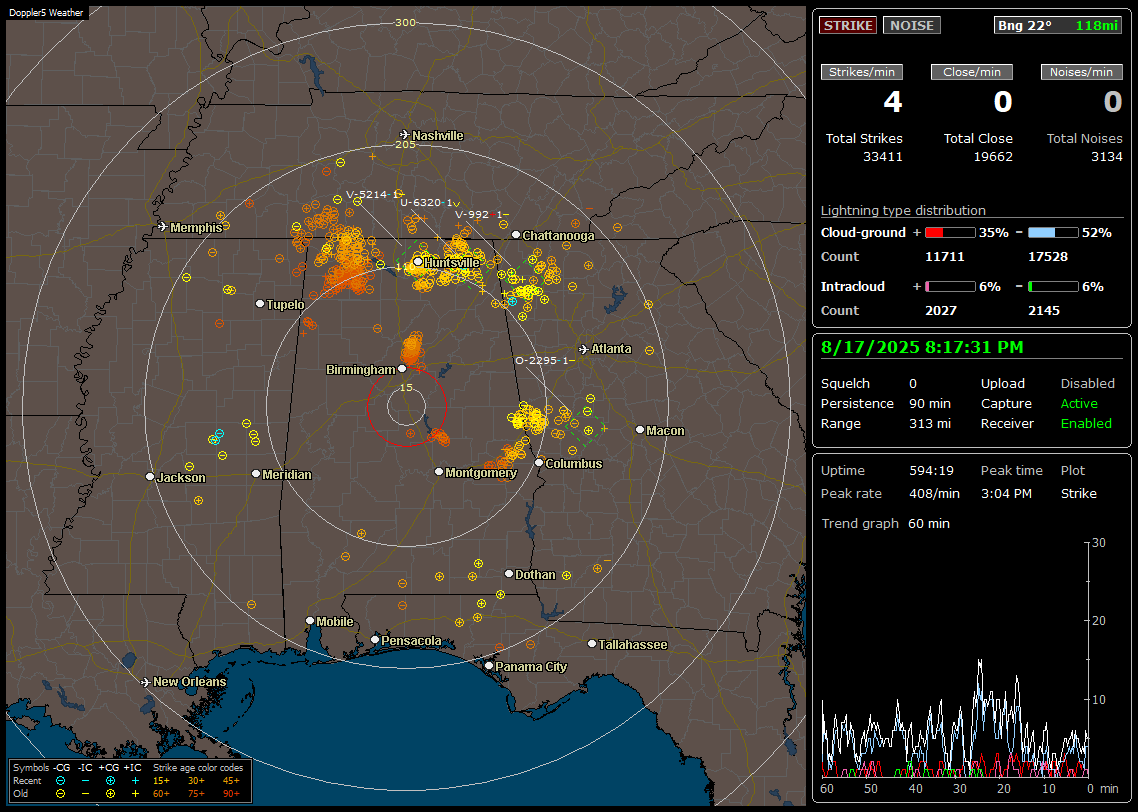Click the Total Noises count 3134
Screen dimensions: 1138x812
click(x=1107, y=157)
